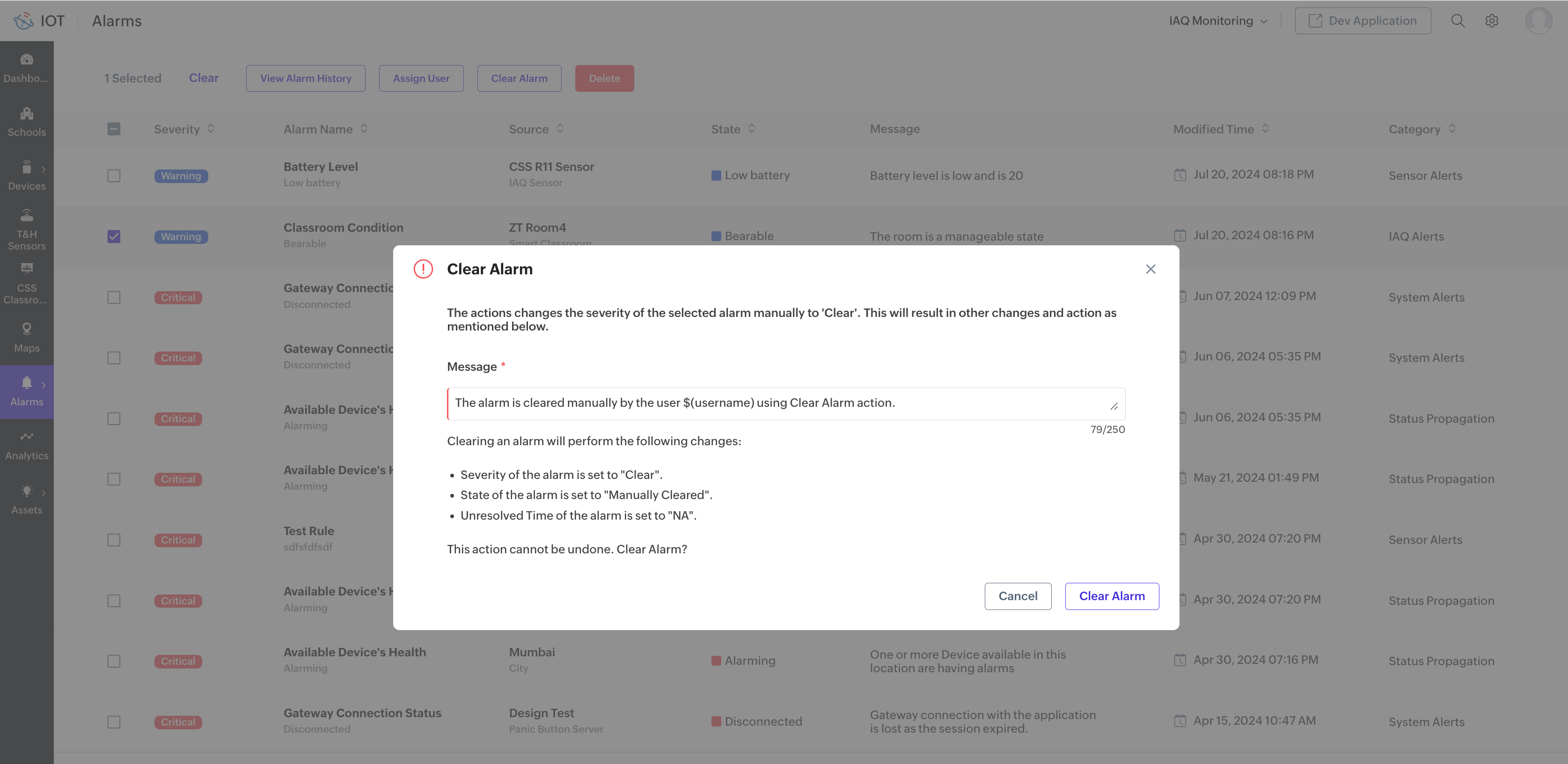Open the settings gear icon

(x=1491, y=21)
